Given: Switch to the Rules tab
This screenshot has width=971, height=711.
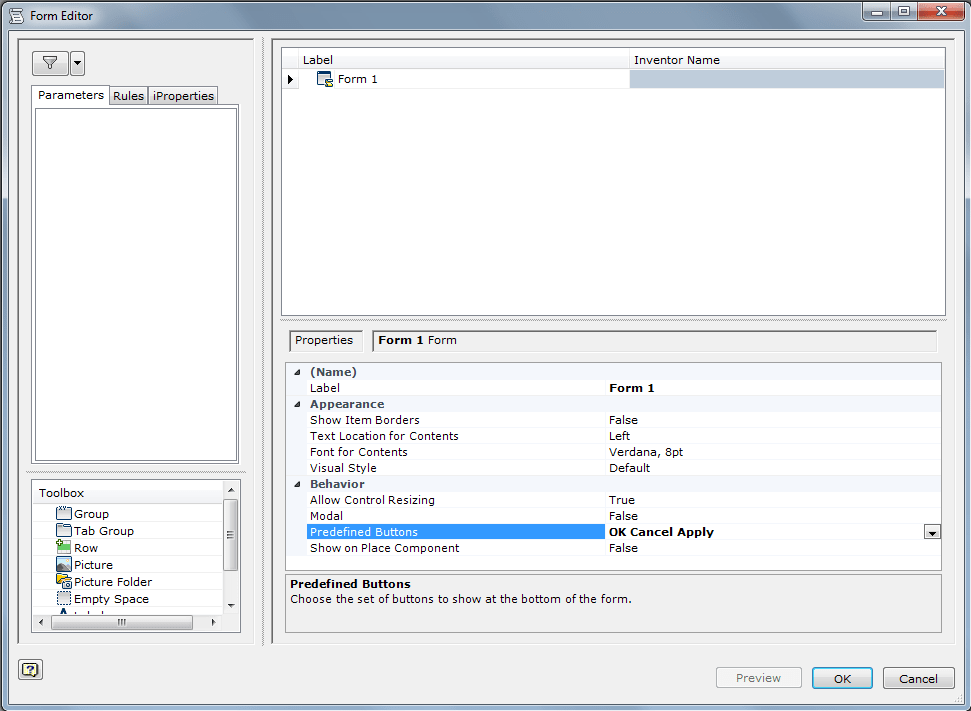Looking at the screenshot, I should [128, 95].
